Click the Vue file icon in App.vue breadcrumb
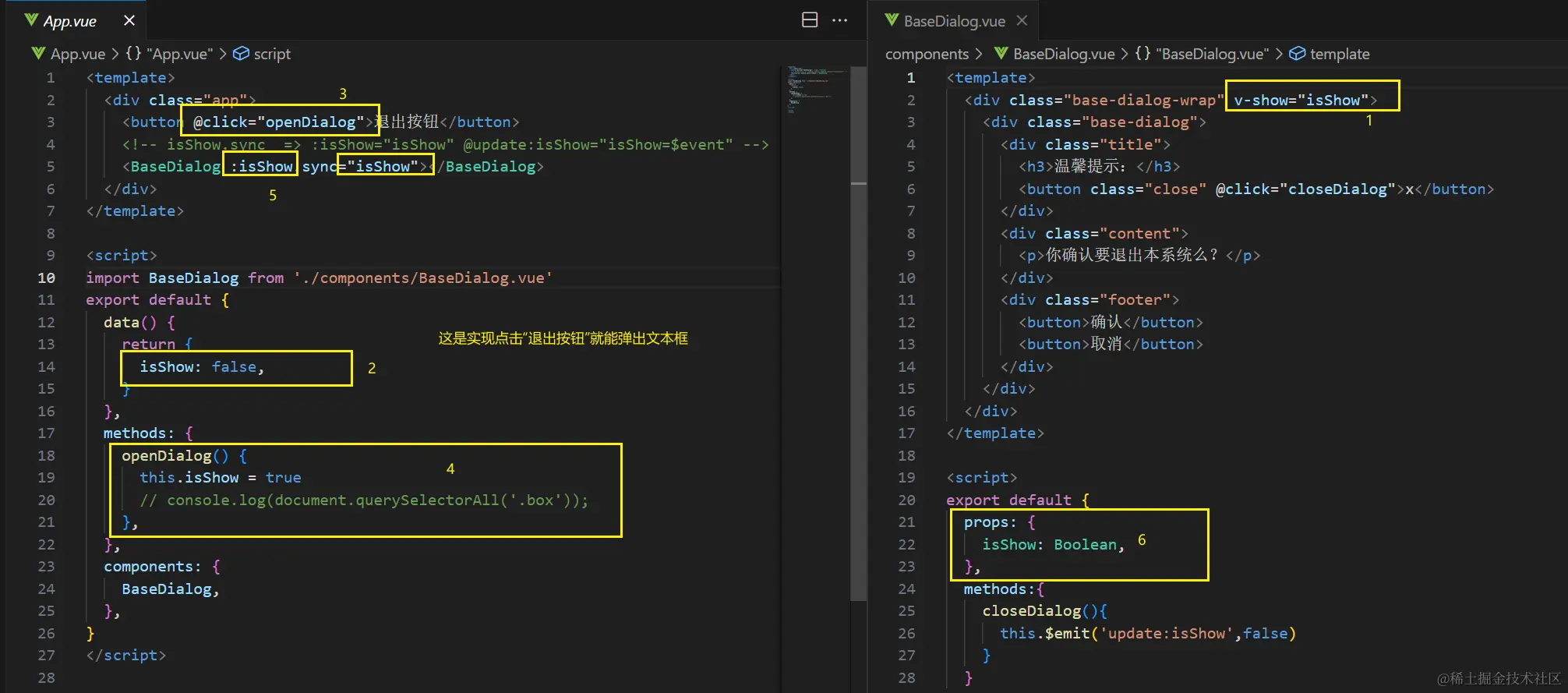 tap(38, 53)
